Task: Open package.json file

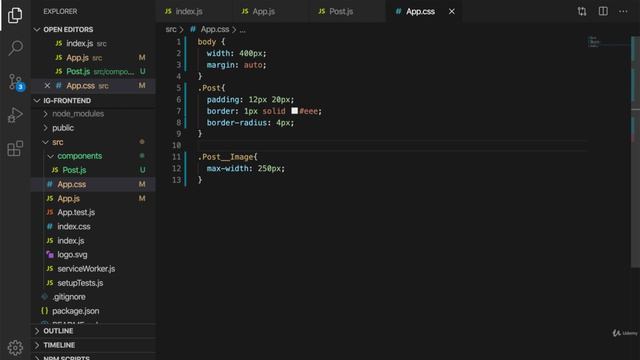Action: tap(93, 311)
